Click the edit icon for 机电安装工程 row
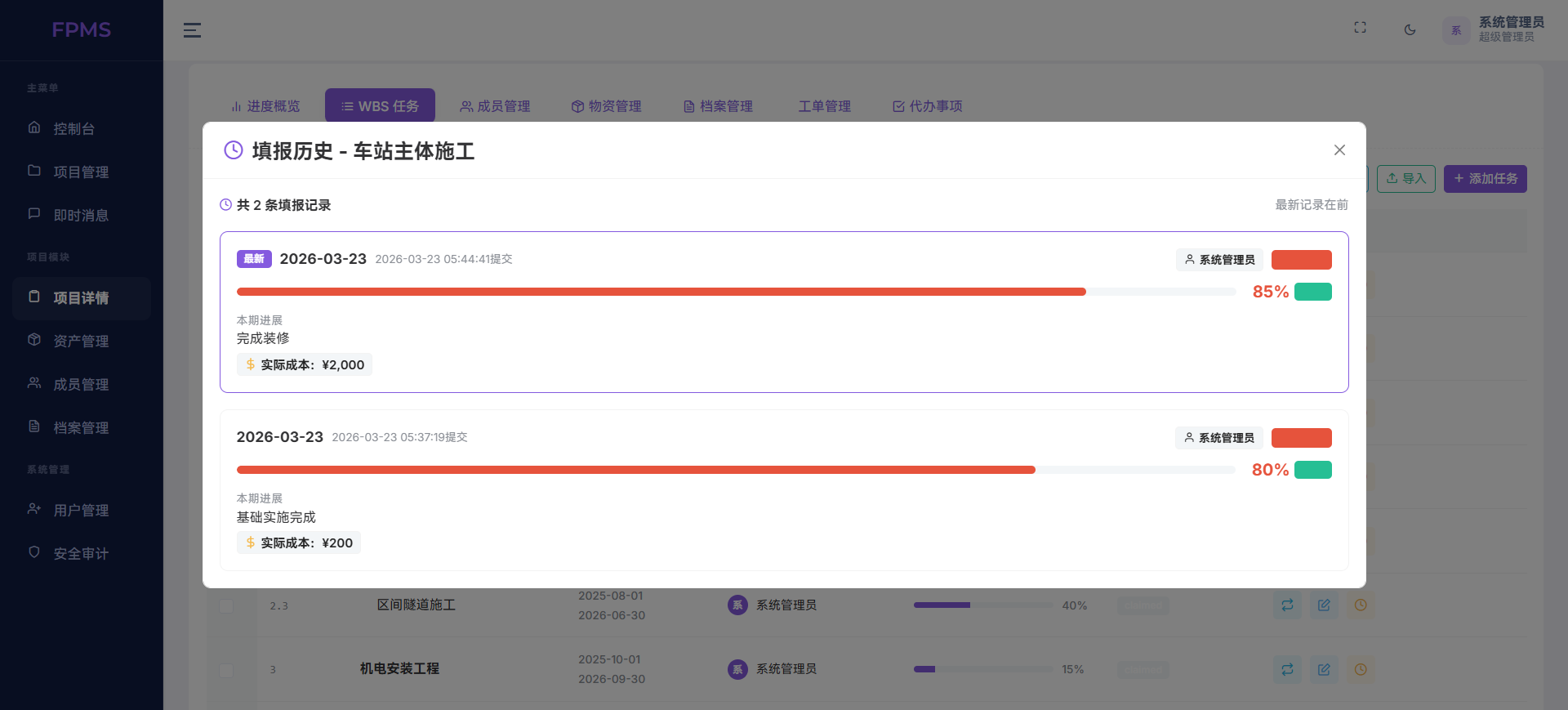The height and width of the screenshot is (710, 1568). point(1324,669)
